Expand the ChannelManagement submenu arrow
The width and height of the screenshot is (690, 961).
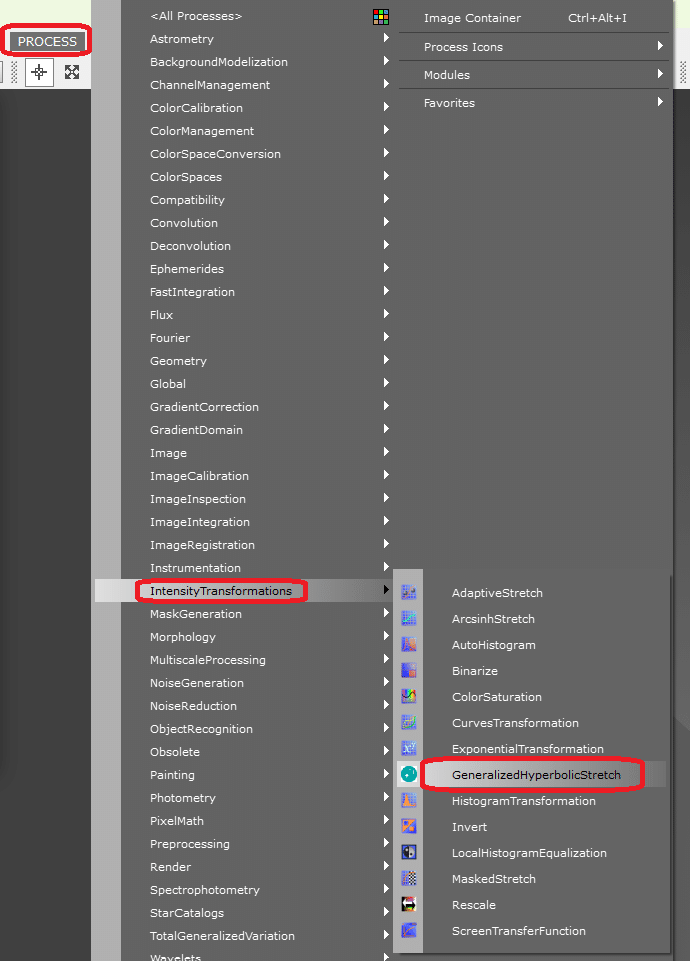386,84
